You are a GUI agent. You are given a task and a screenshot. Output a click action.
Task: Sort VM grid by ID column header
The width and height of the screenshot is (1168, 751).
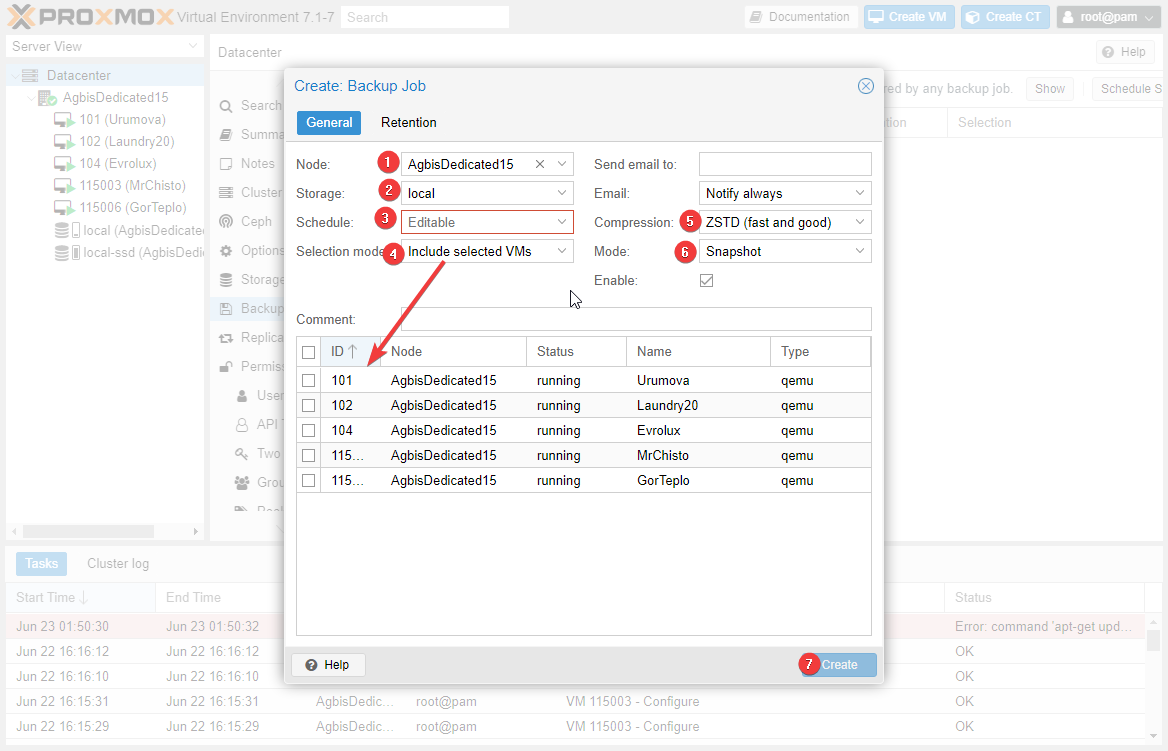point(349,352)
